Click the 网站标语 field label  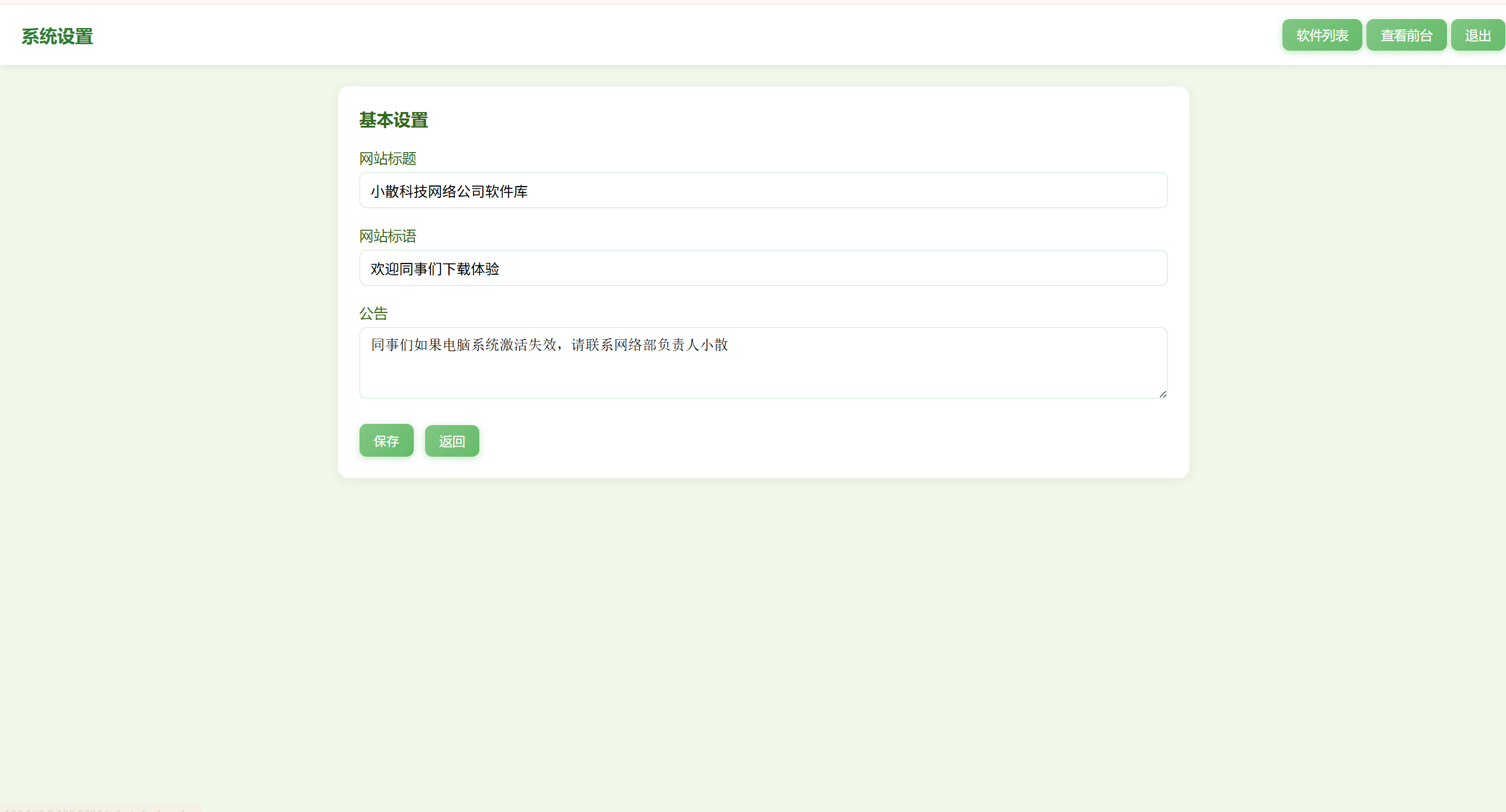click(x=388, y=236)
